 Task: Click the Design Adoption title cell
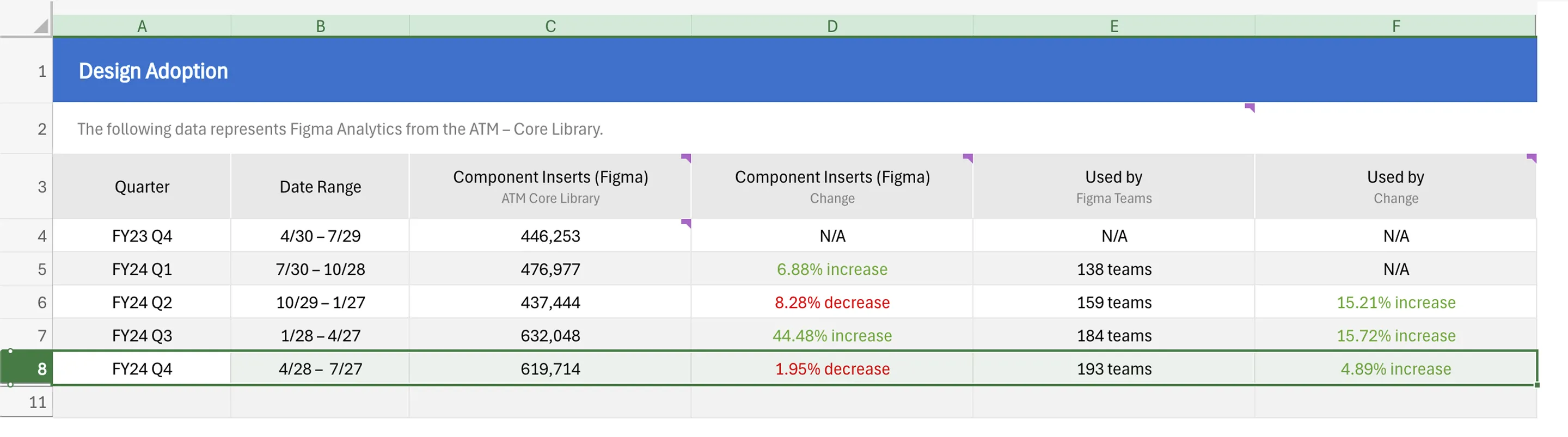(154, 71)
